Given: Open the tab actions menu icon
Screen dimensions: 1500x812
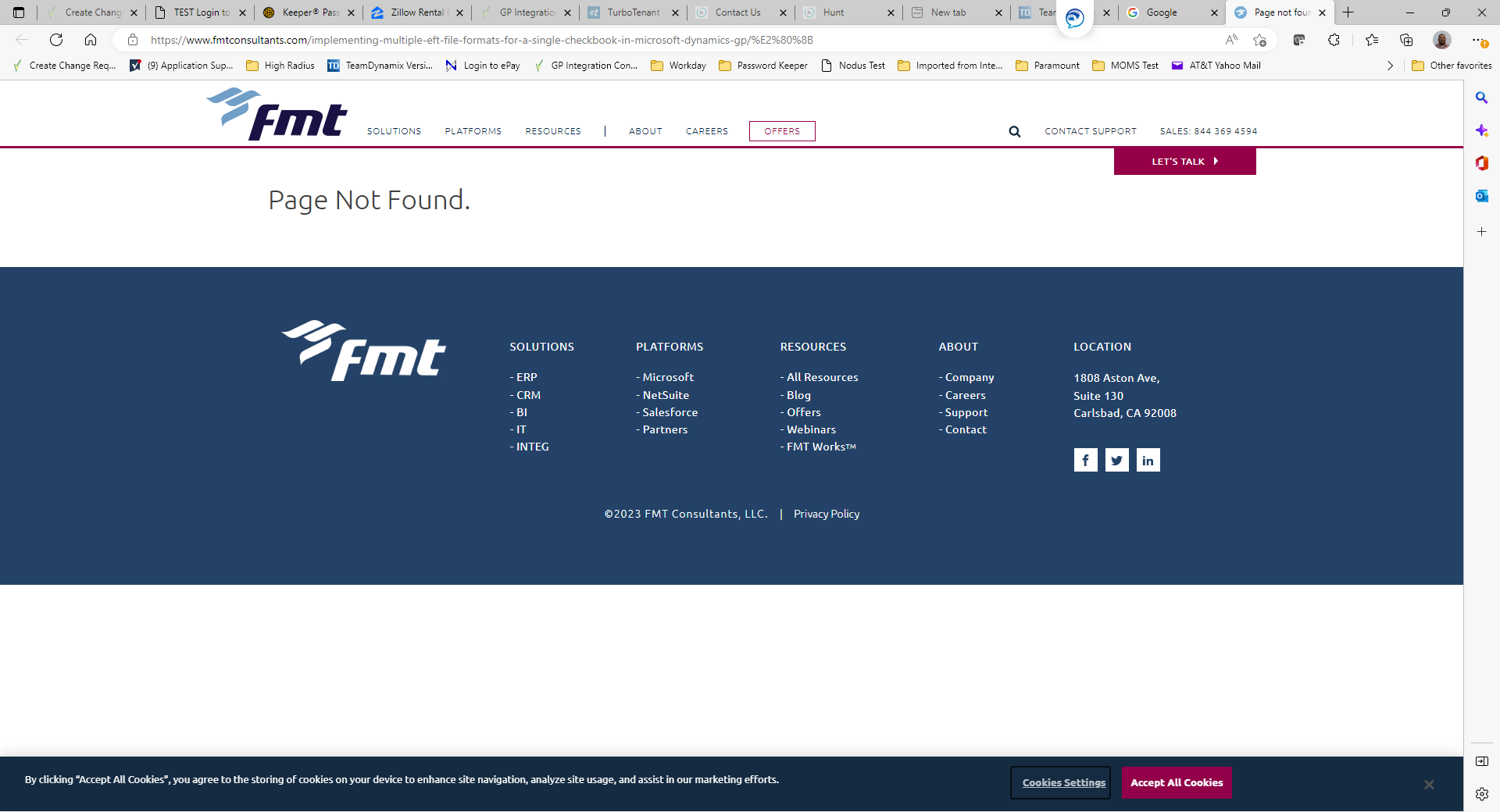Looking at the screenshot, I should [19, 12].
